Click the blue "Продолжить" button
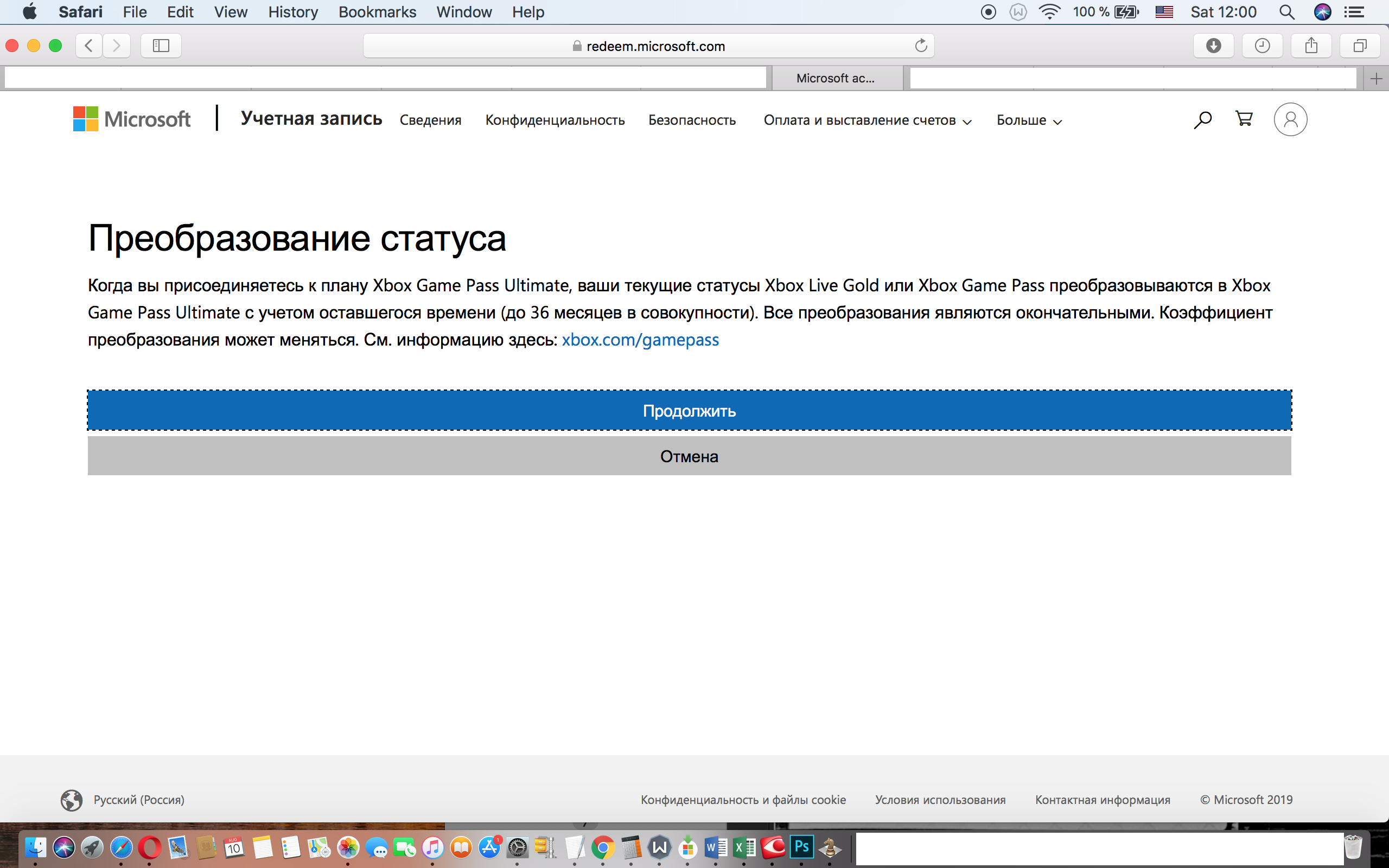 pos(689,411)
